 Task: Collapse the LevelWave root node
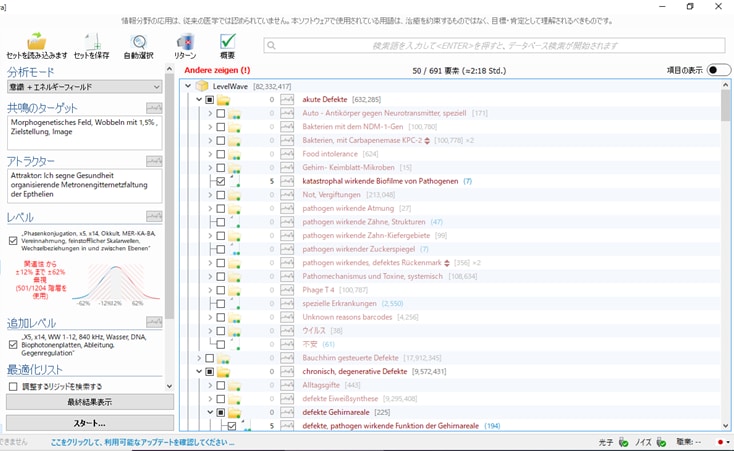point(188,86)
